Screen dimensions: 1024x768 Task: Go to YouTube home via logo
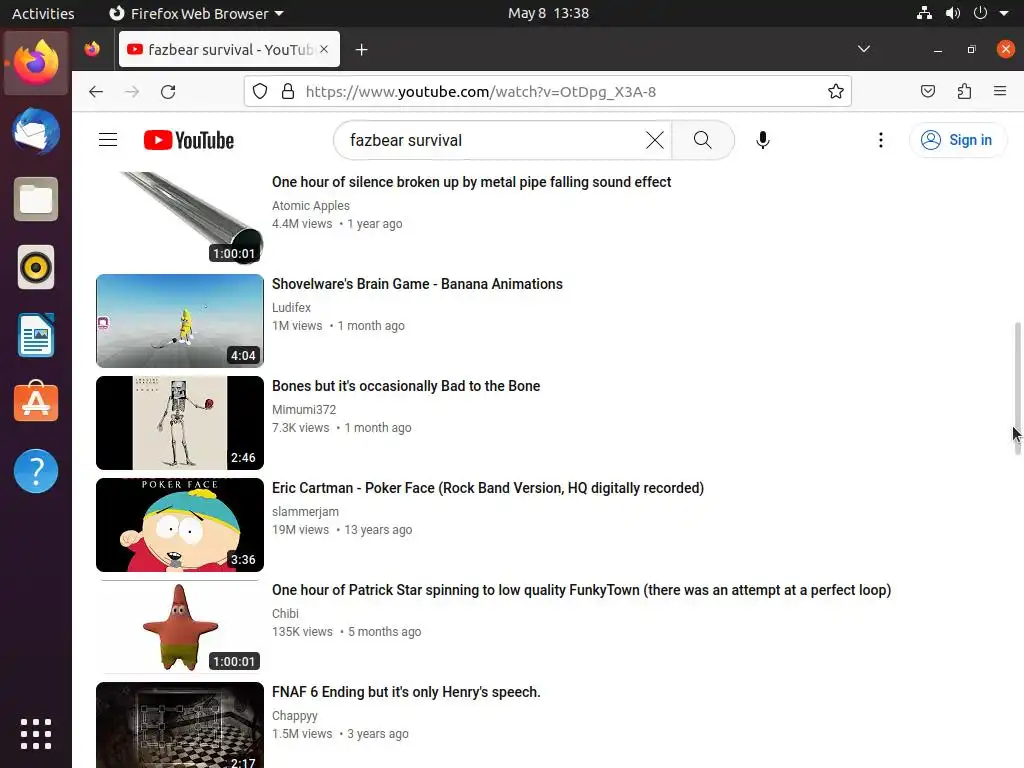[x=189, y=140]
